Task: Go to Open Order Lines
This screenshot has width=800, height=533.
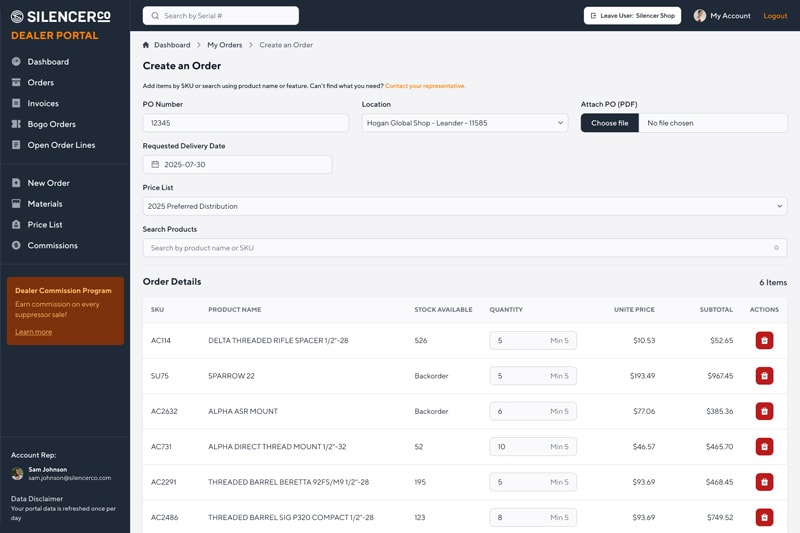Action: (x=61, y=145)
